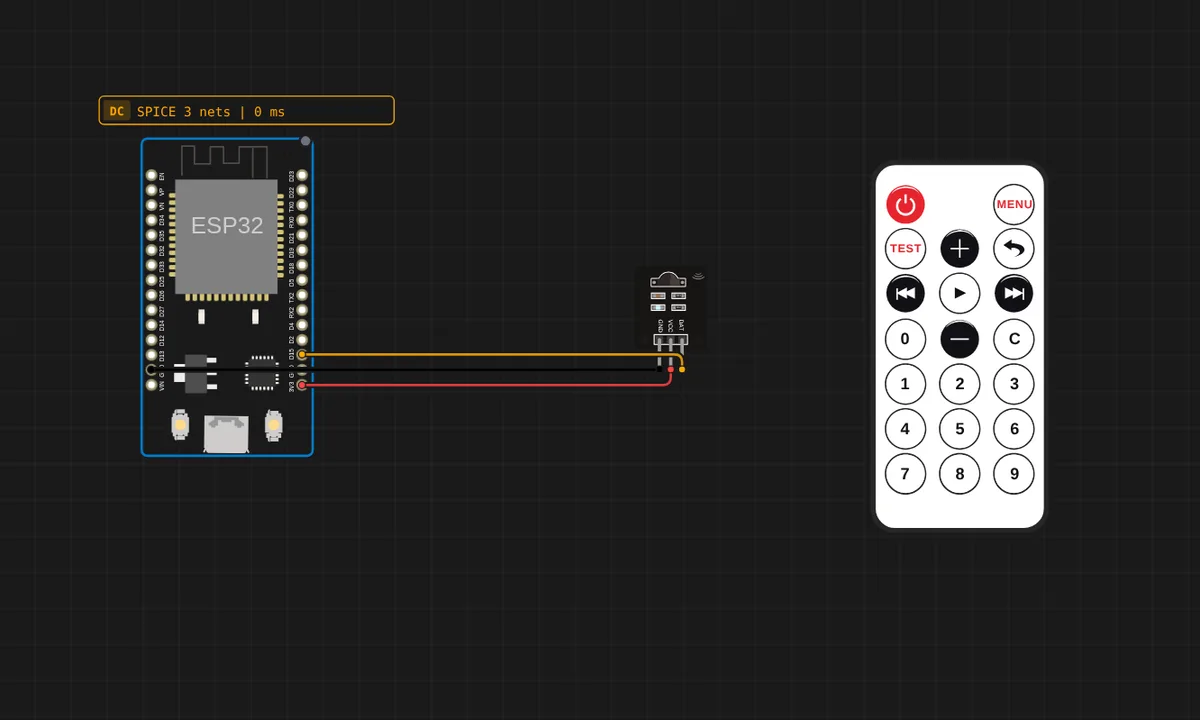Select the orange data wire

[x=490, y=354]
